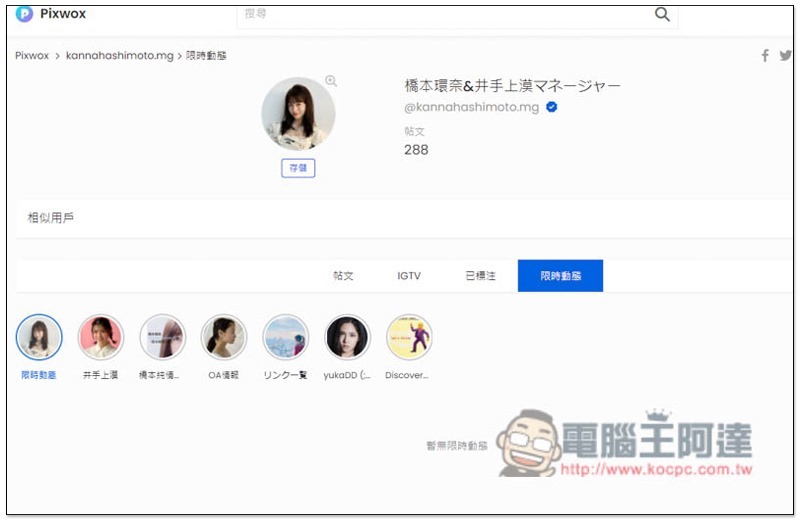Click the blue verified badge

551,107
